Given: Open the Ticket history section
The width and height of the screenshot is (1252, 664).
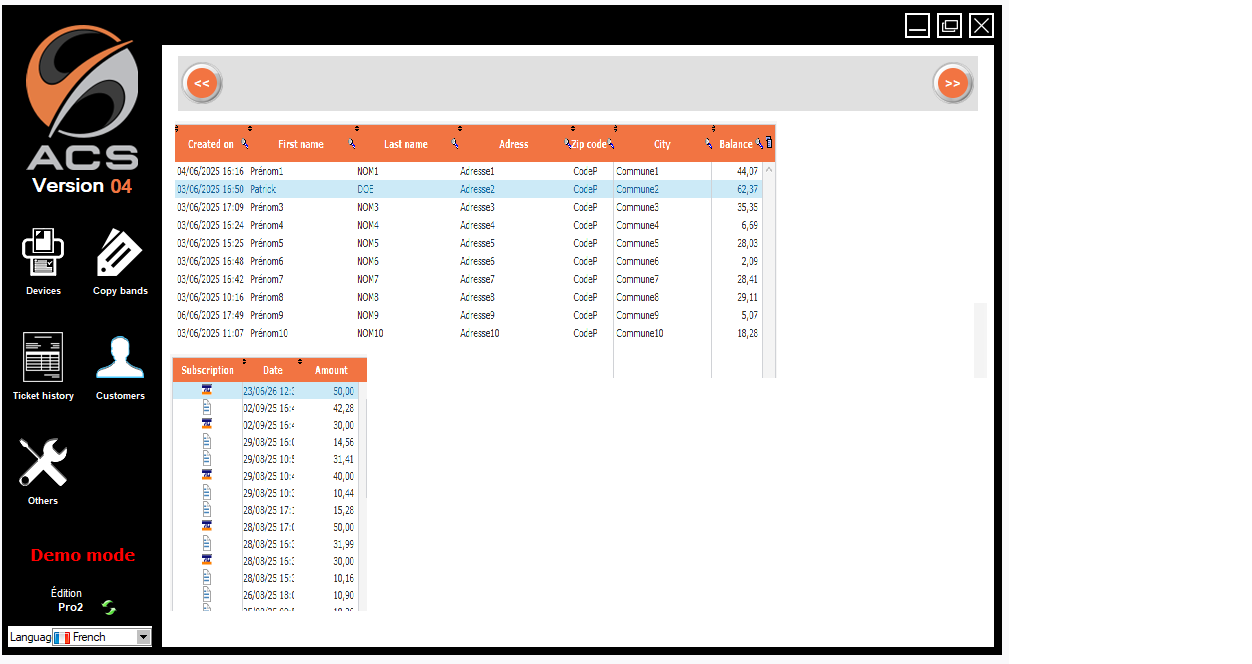Looking at the screenshot, I should pos(43,366).
